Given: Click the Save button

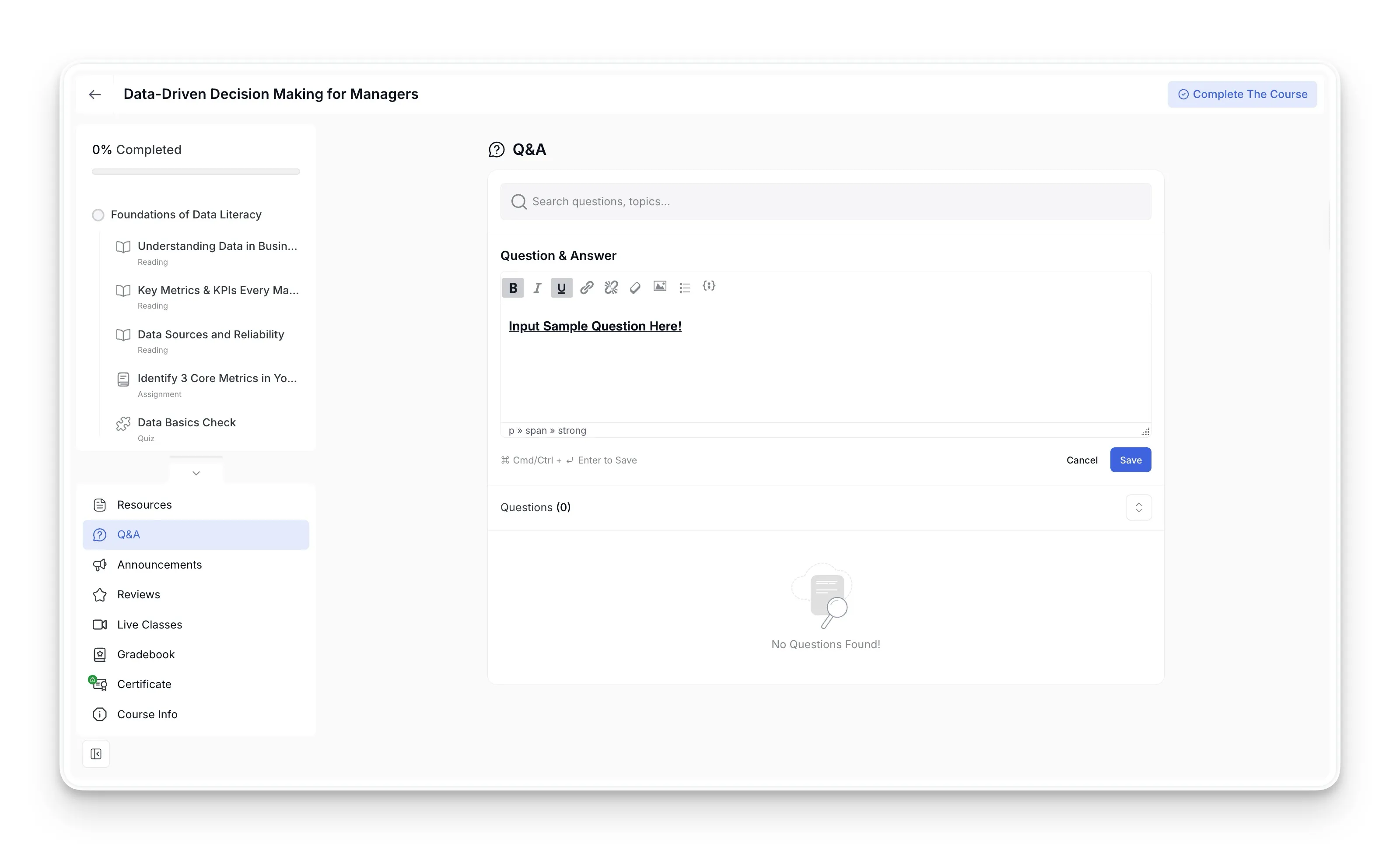Looking at the screenshot, I should click(1130, 460).
